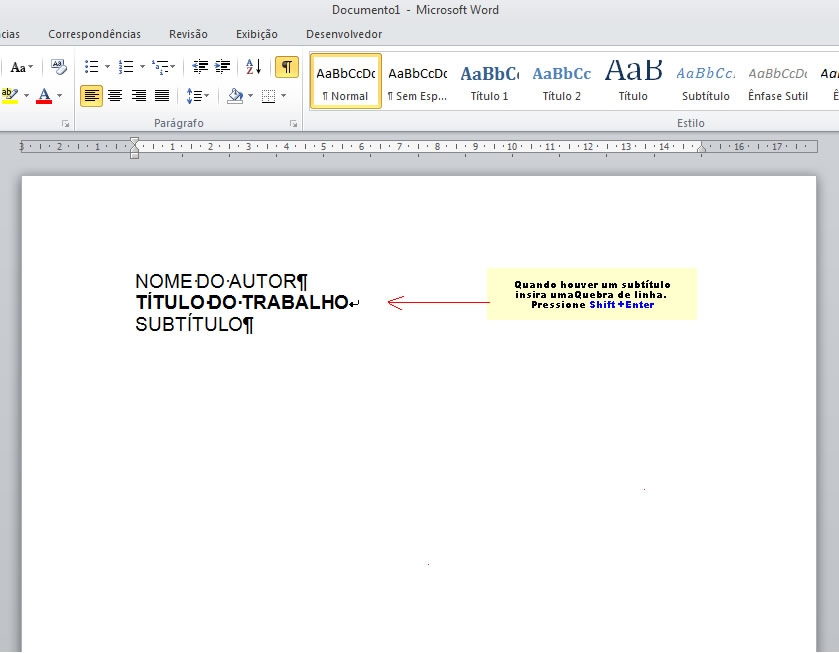The height and width of the screenshot is (653, 839).
Task: Click the Sort A-Z icon
Action: 254,67
